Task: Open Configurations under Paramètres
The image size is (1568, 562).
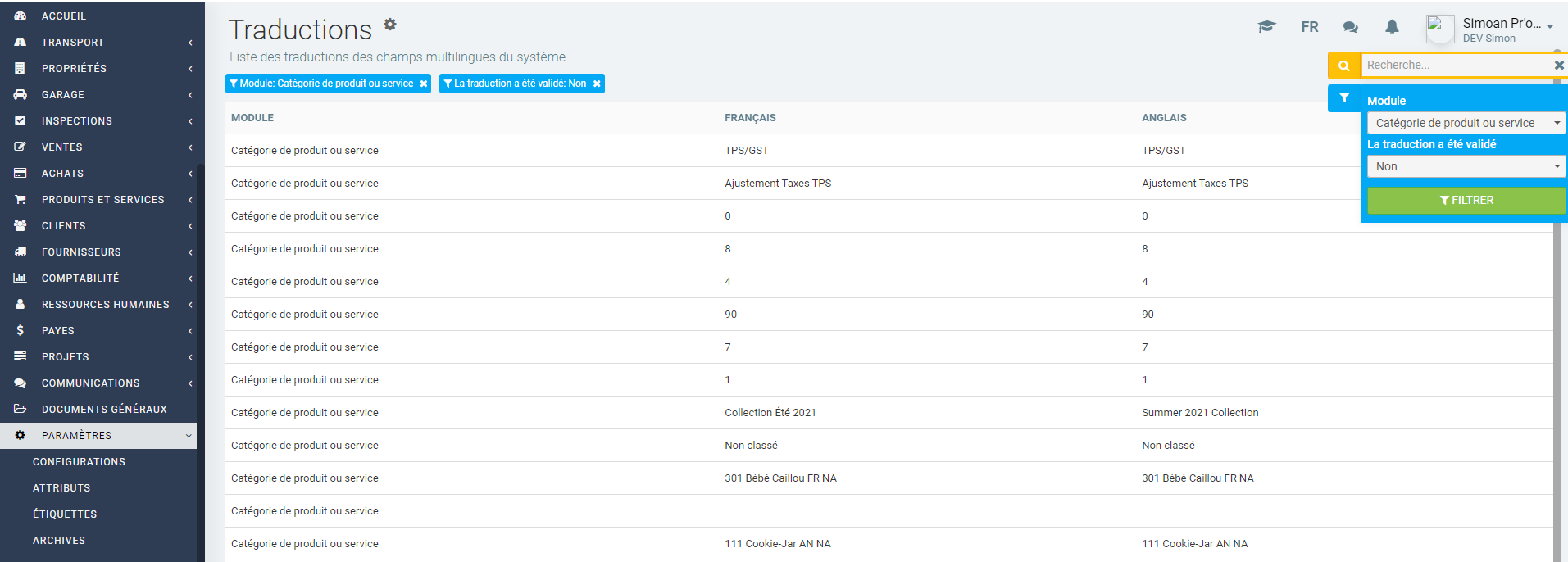Action: [79, 461]
